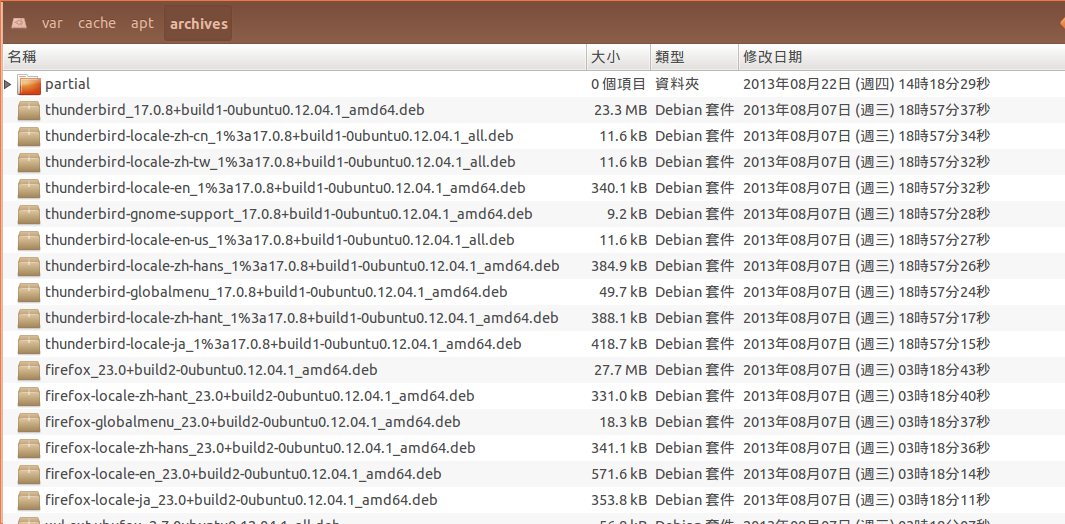Image resolution: width=1065 pixels, height=524 pixels.
Task: Select the firefox-locale-zh-hant package icon
Action: (29, 396)
